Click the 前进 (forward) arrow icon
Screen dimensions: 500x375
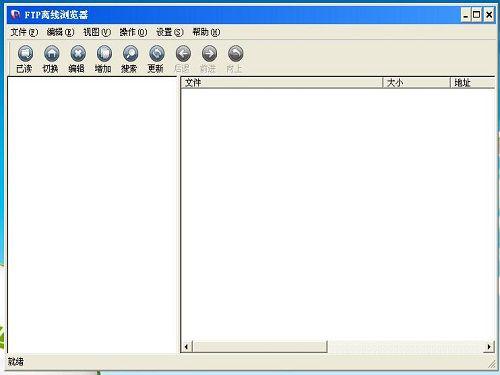coord(209,54)
